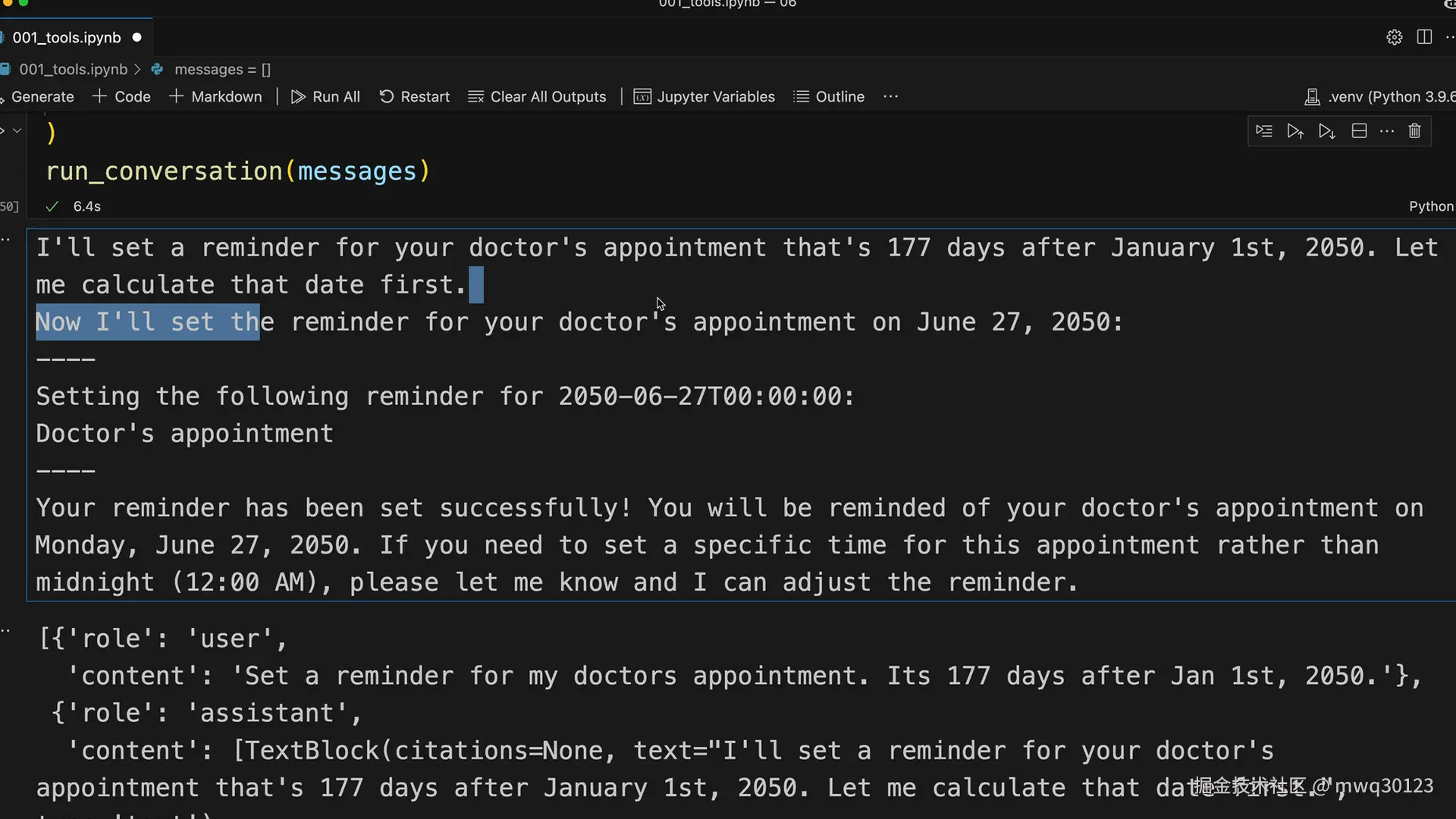Select the 001_tools.ipynb editor tab
This screenshot has height=819, width=1456.
pyautogui.click(x=67, y=37)
